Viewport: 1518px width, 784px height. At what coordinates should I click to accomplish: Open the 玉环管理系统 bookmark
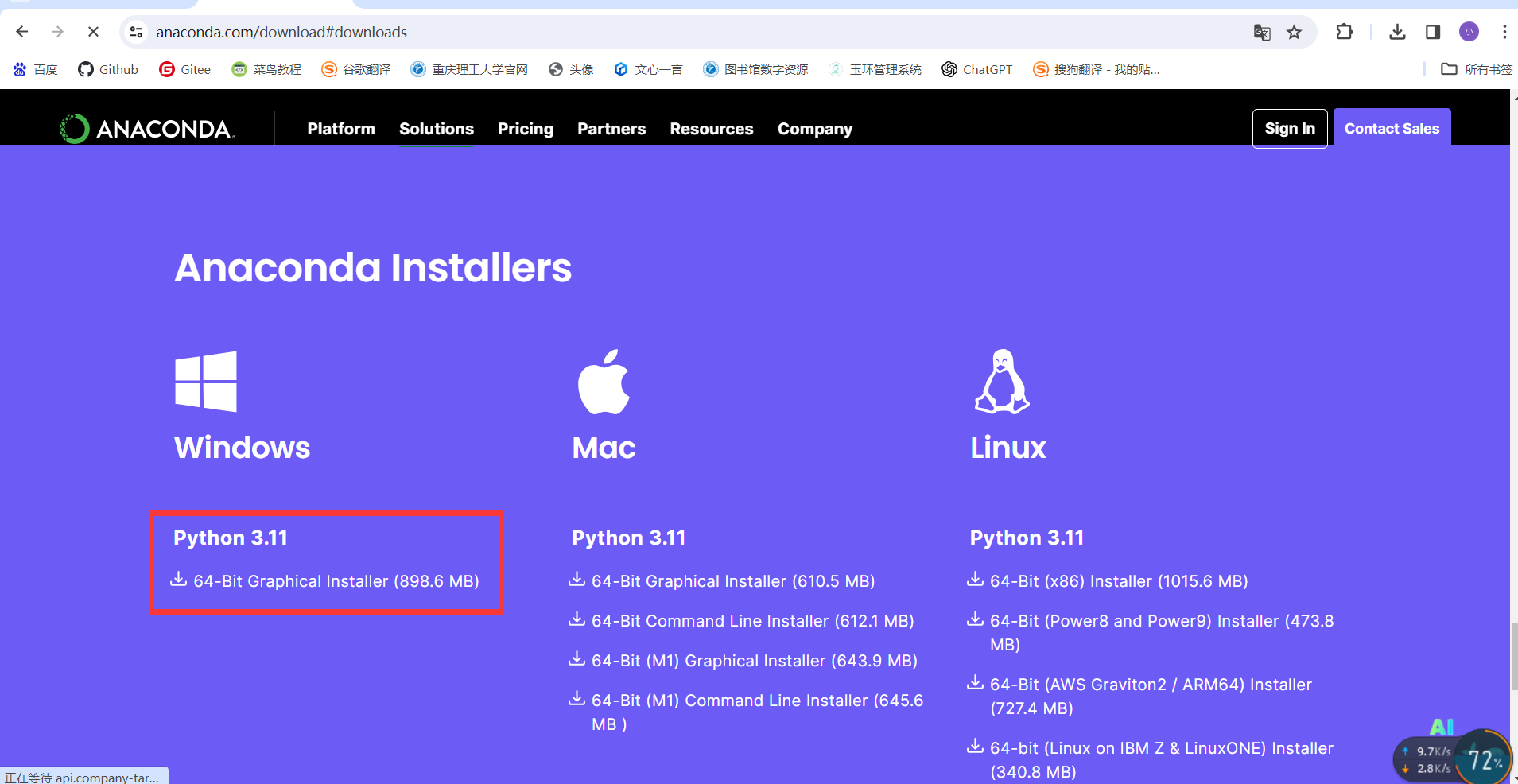[x=875, y=69]
